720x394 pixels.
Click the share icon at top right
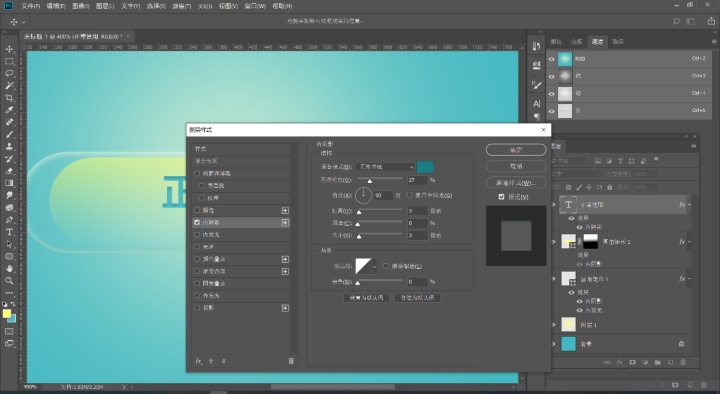point(711,21)
